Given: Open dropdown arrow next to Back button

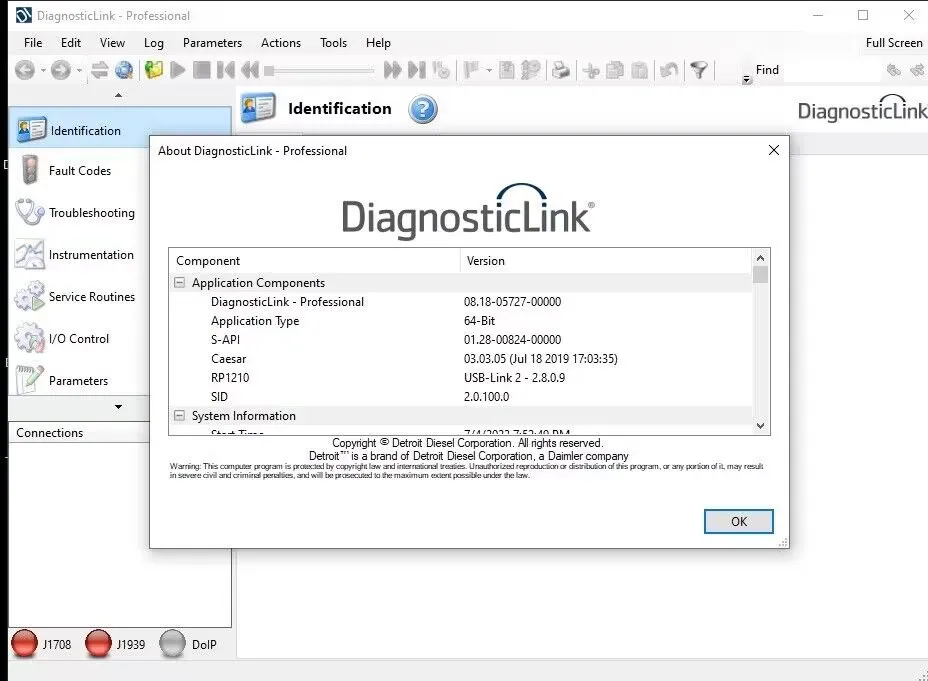Looking at the screenshot, I should click(43, 70).
